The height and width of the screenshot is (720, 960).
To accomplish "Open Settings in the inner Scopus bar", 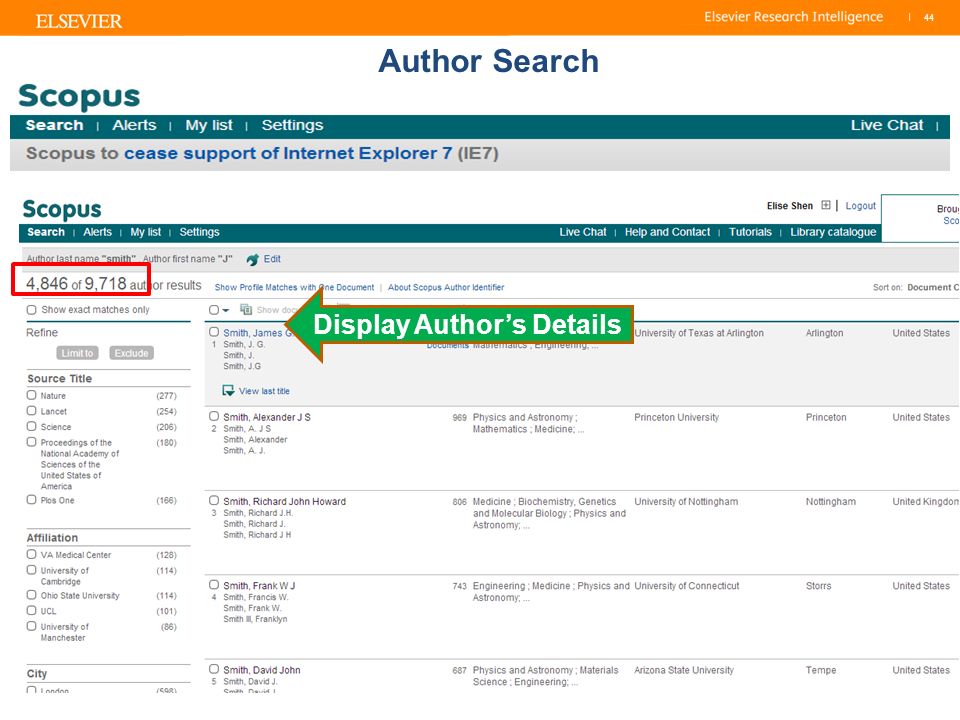I will (x=199, y=232).
